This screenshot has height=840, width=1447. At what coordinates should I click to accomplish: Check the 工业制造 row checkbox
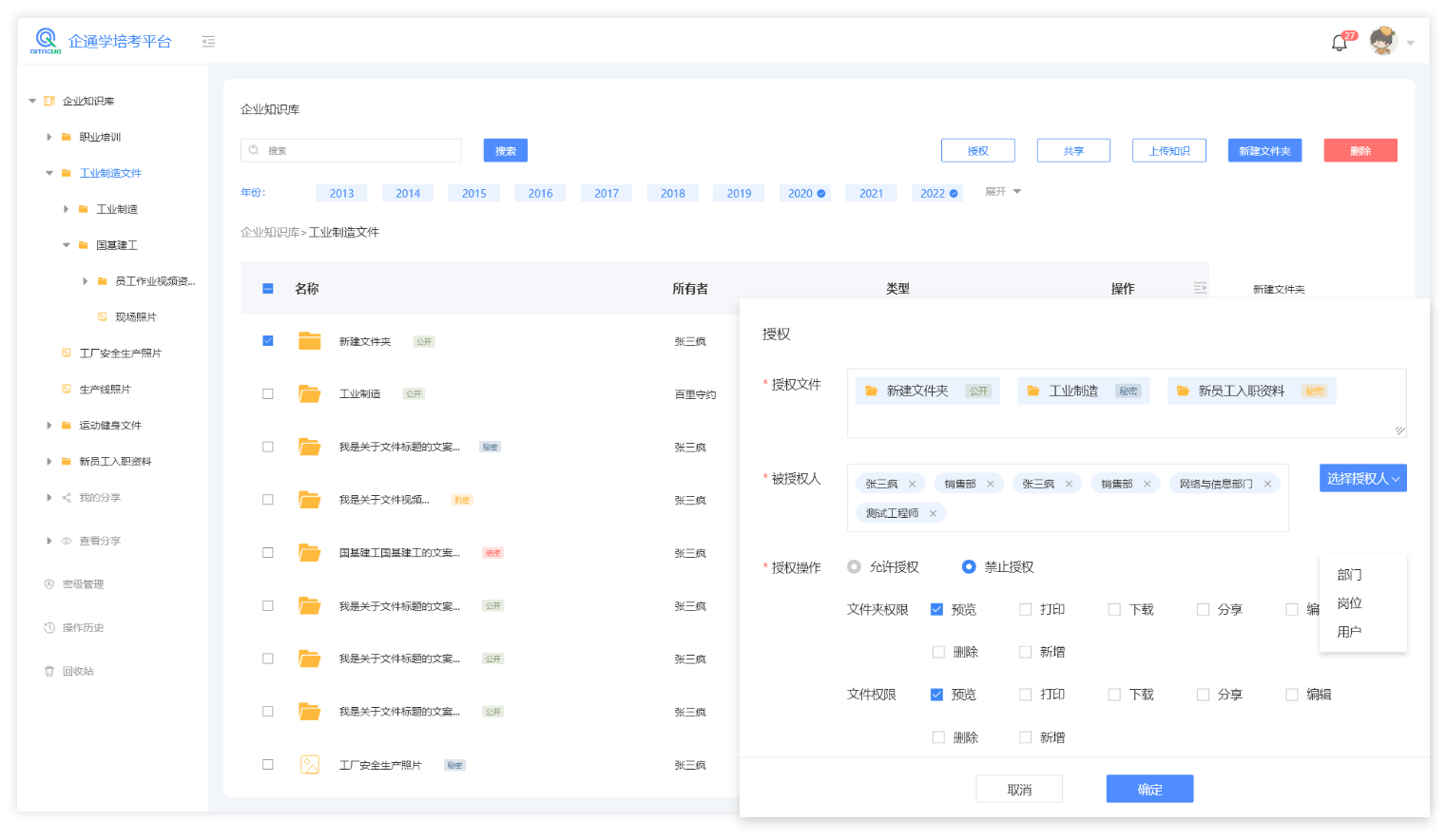[268, 393]
